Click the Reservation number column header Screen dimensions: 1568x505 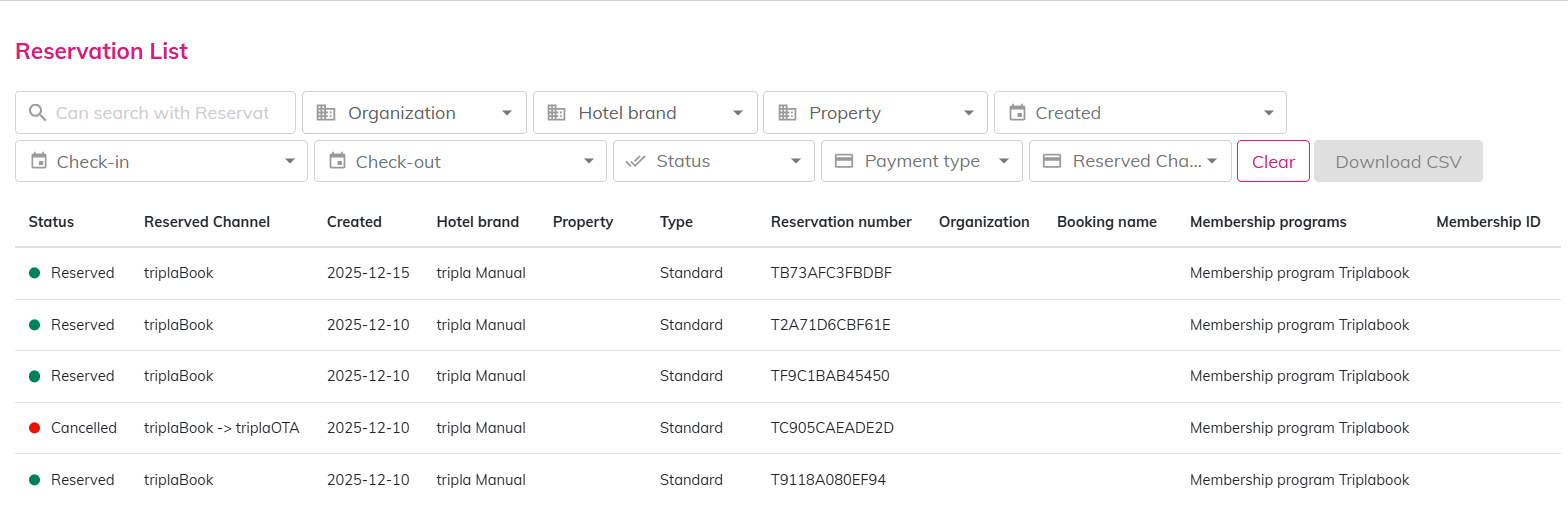click(x=841, y=222)
